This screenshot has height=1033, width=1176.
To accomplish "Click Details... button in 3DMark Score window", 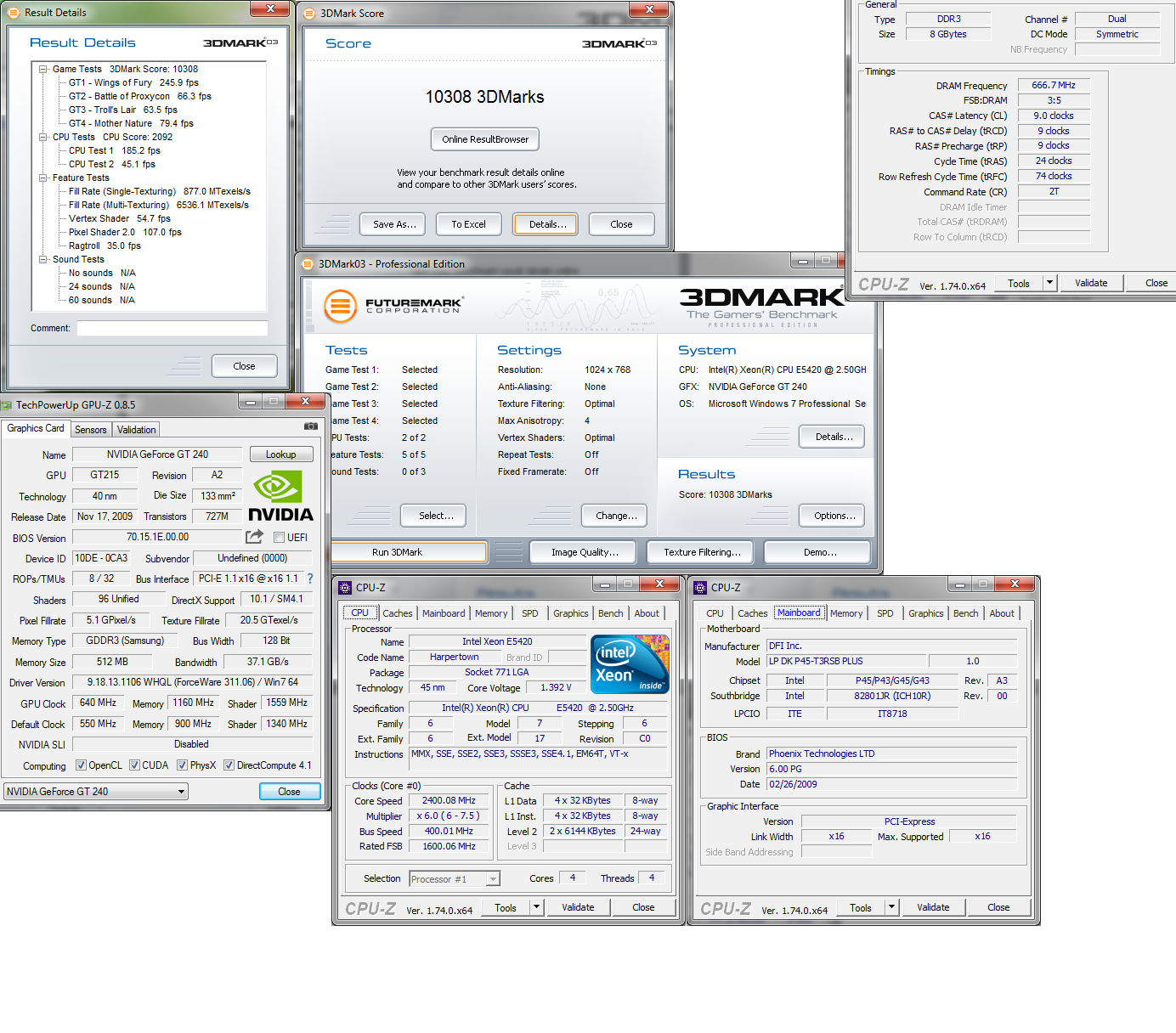I will (546, 224).
